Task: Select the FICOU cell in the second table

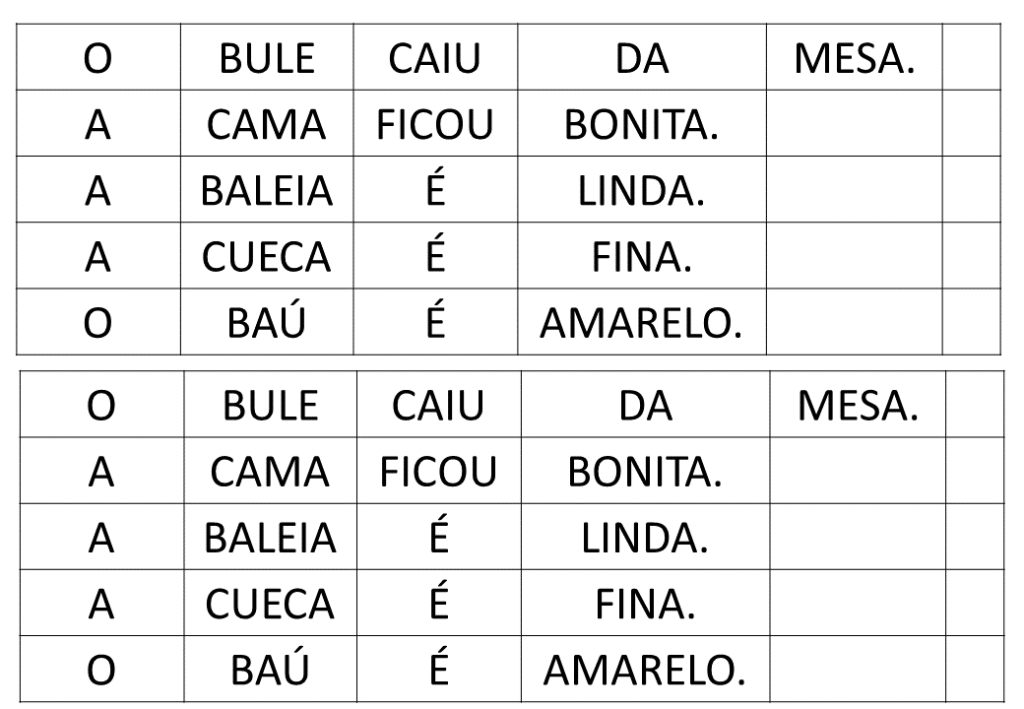Action: click(439, 473)
